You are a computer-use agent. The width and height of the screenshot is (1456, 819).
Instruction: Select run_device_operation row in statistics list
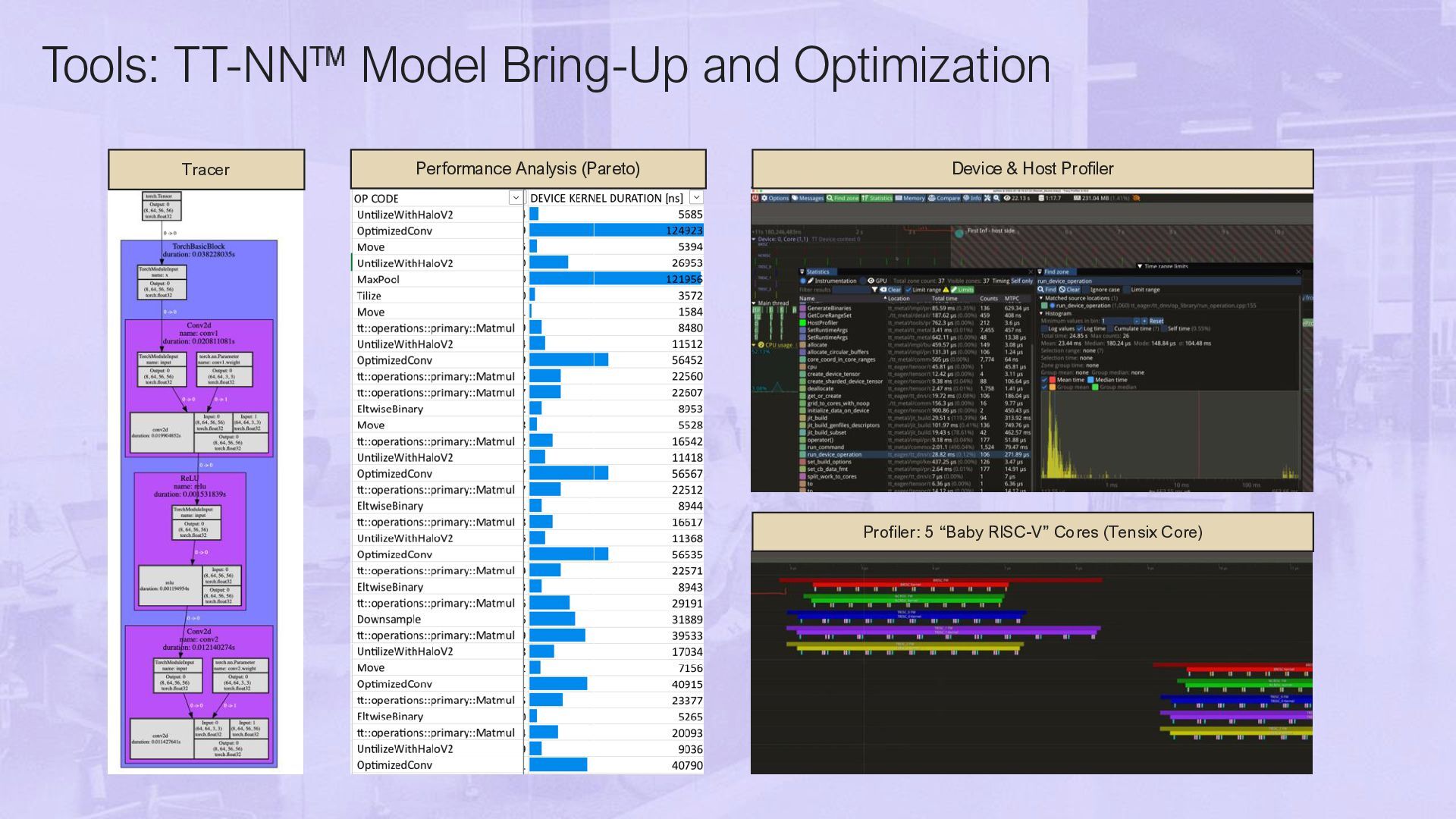(x=834, y=455)
